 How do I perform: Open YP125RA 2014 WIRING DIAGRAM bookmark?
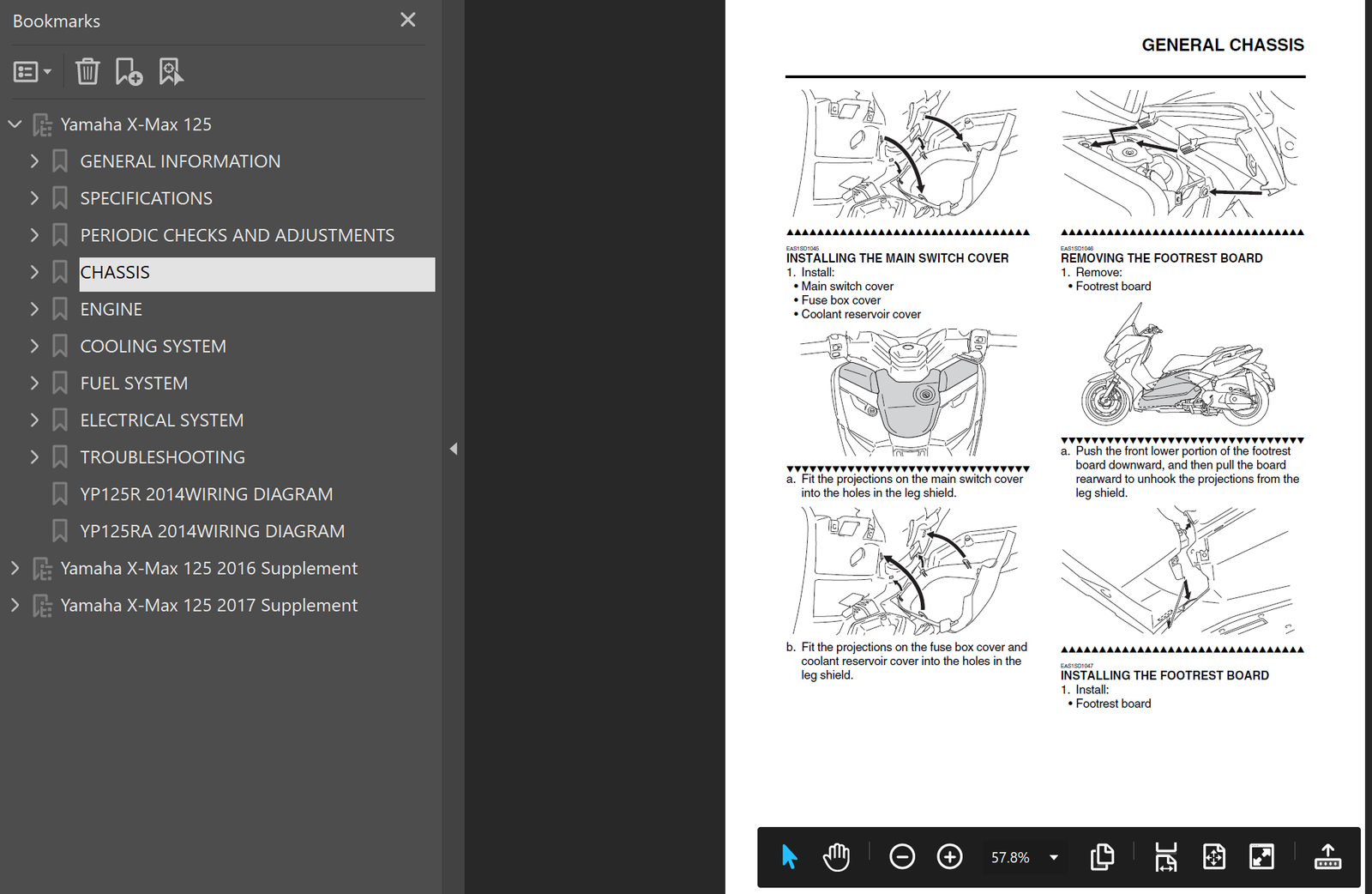(x=213, y=531)
